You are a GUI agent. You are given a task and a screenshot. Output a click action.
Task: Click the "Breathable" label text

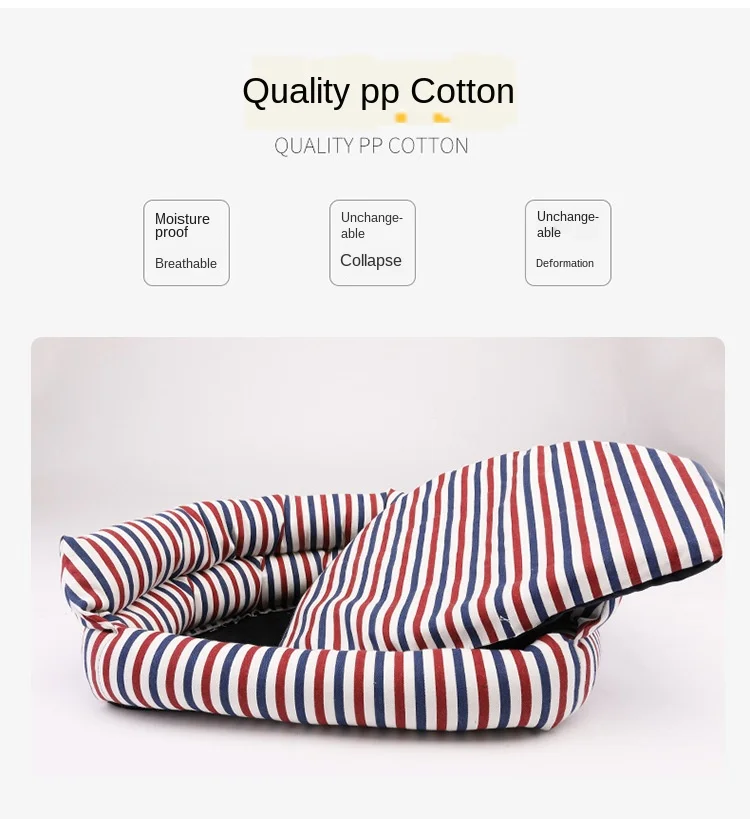pyautogui.click(x=186, y=263)
